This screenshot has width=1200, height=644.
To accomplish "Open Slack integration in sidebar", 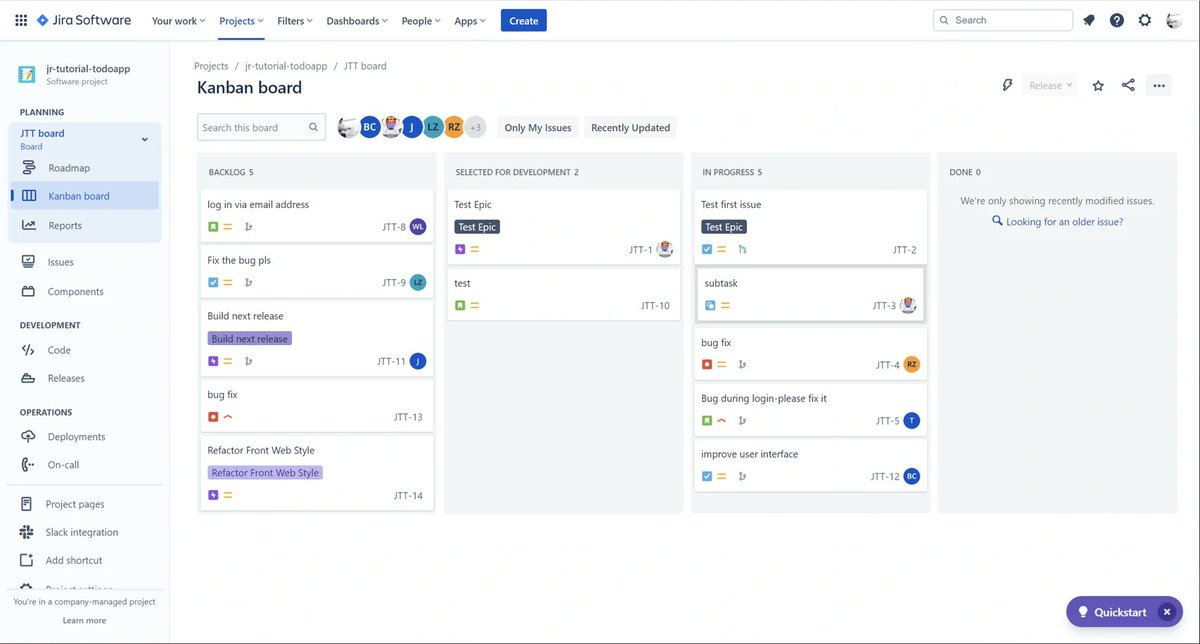I will (85, 532).
